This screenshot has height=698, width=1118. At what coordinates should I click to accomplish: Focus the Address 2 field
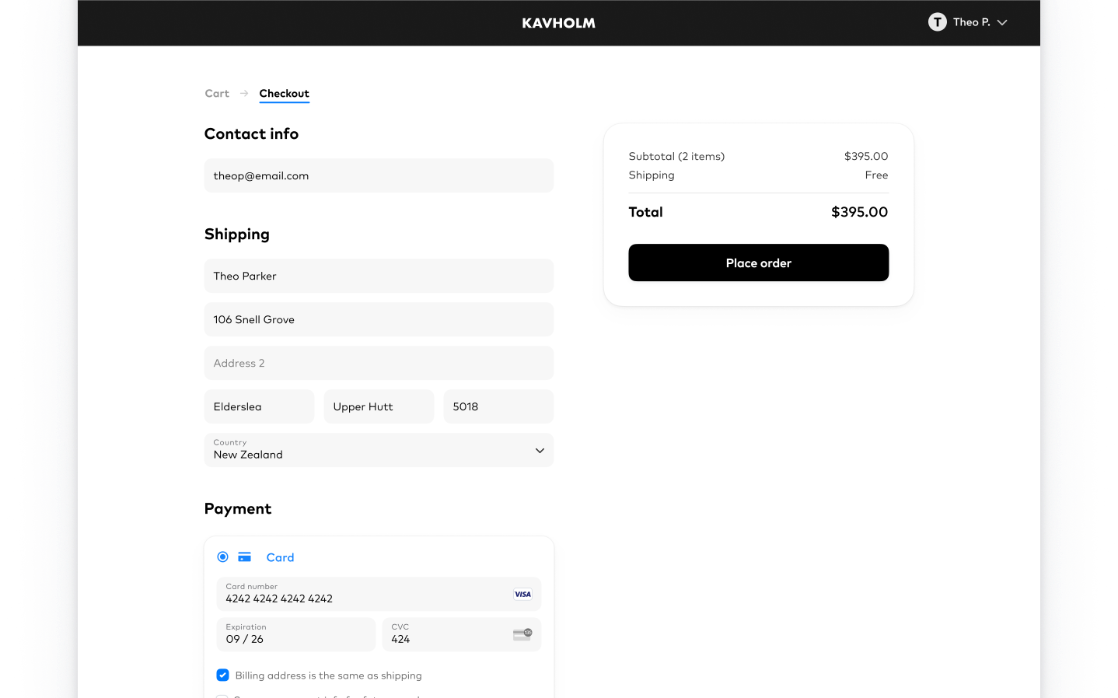pyautogui.click(x=378, y=363)
